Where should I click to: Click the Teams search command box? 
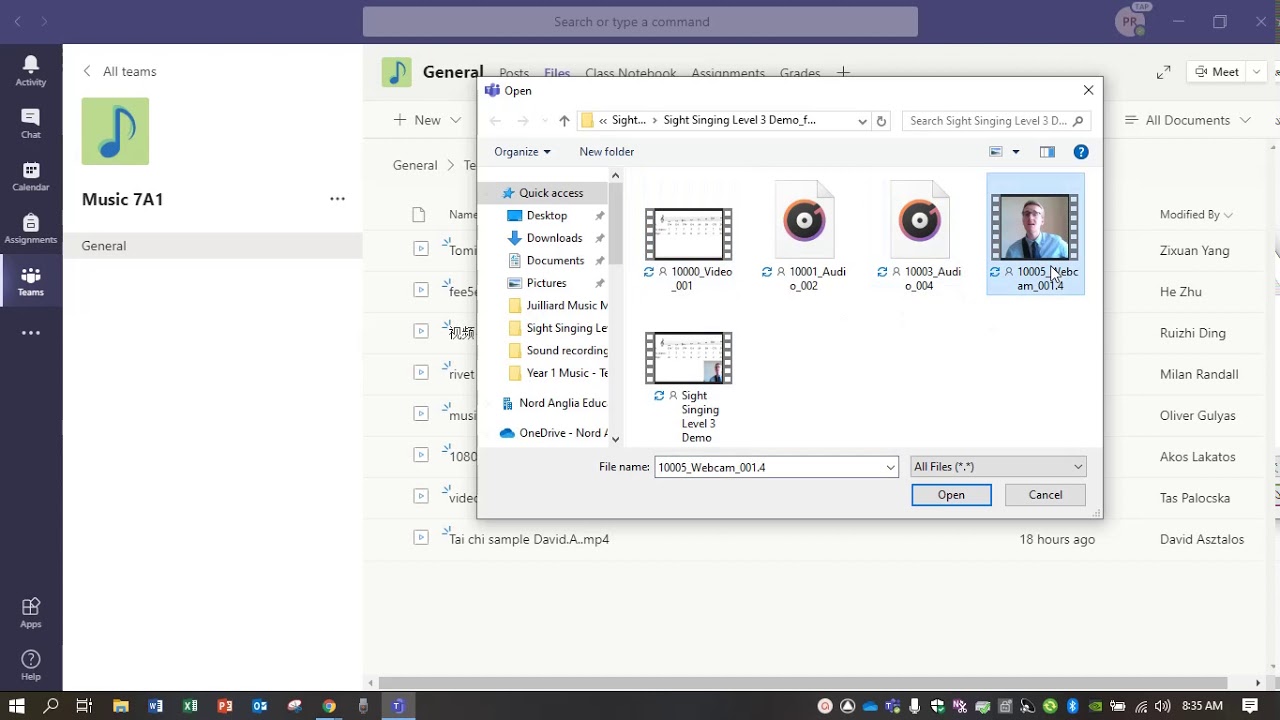tap(640, 22)
